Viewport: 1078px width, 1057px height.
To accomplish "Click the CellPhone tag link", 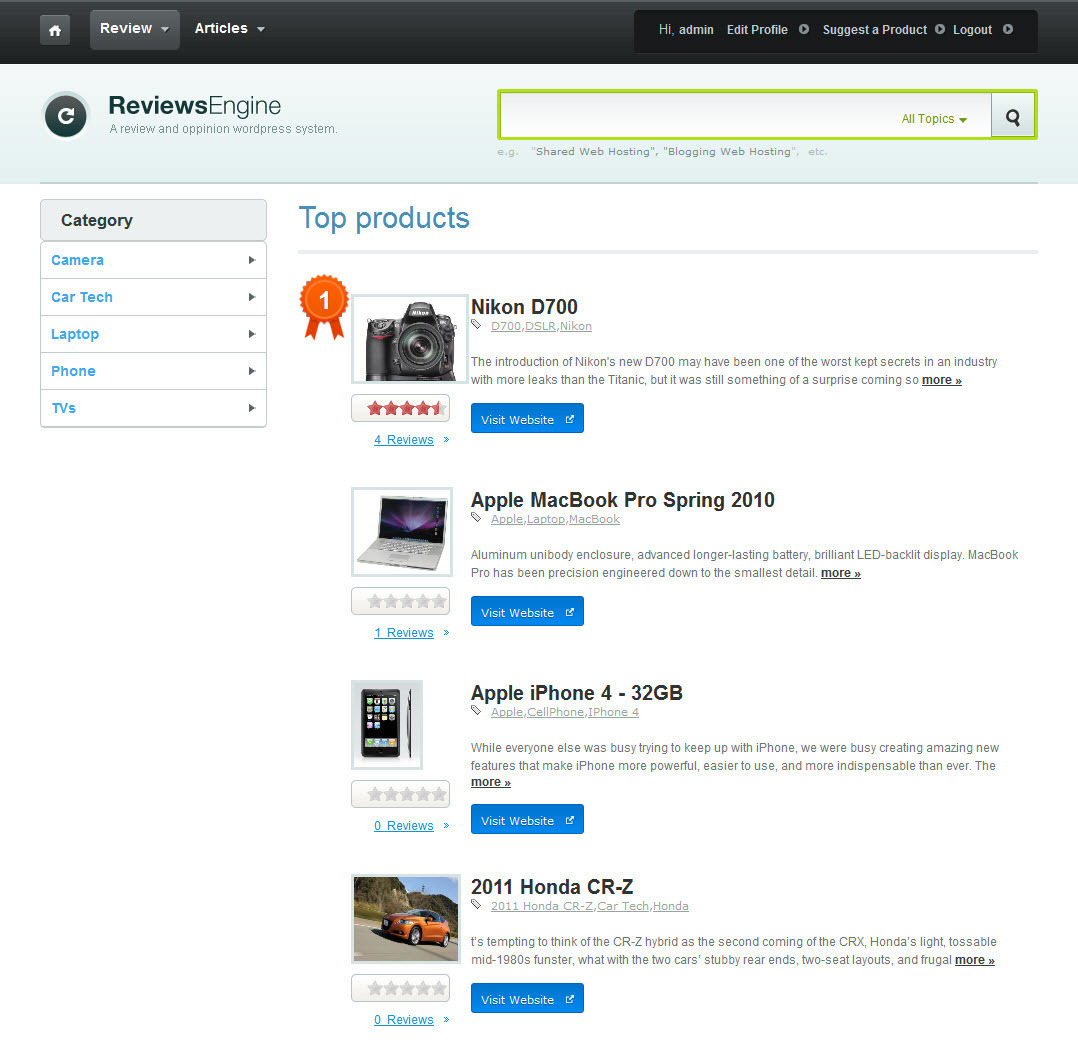I will tap(556, 712).
